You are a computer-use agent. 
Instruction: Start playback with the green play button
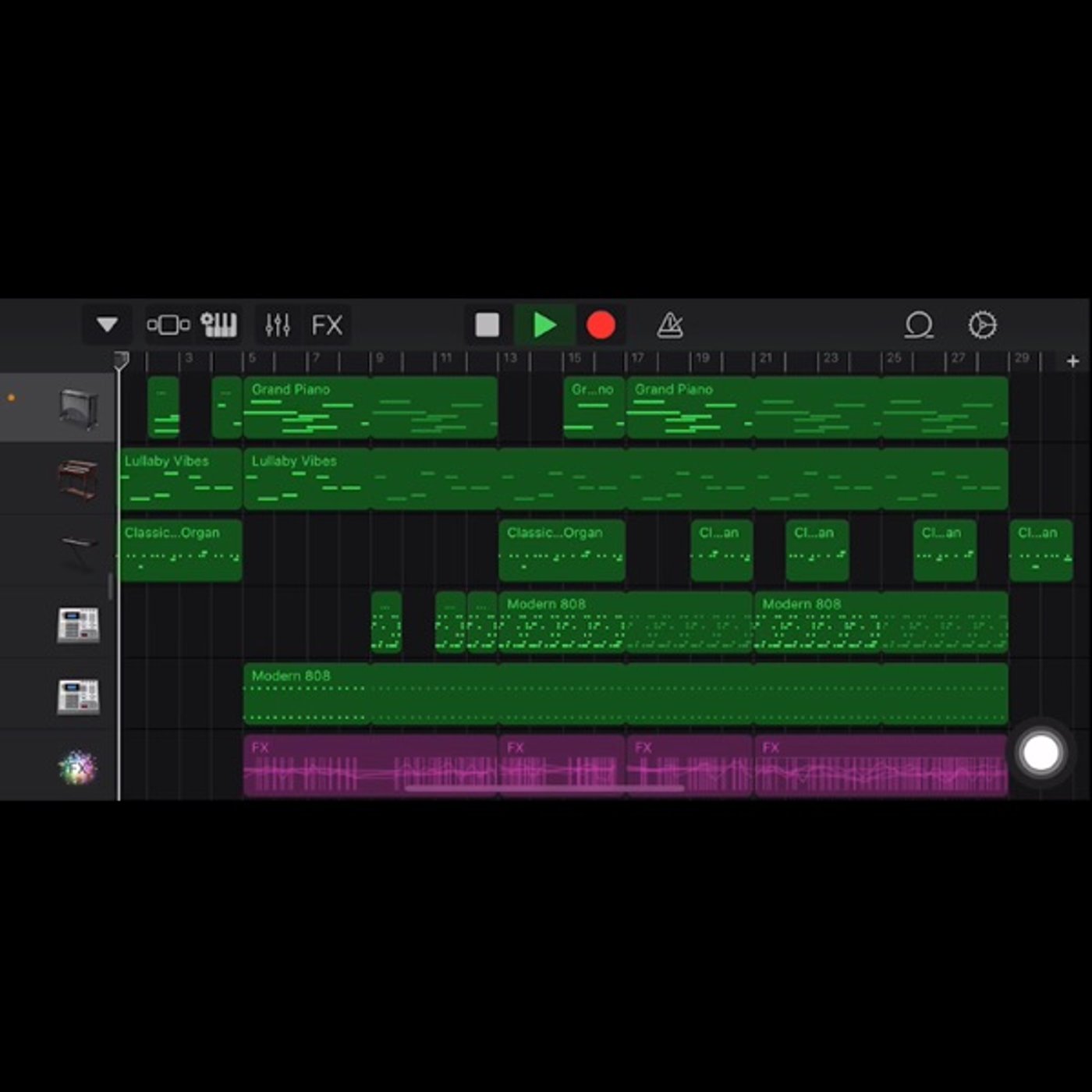pos(544,324)
